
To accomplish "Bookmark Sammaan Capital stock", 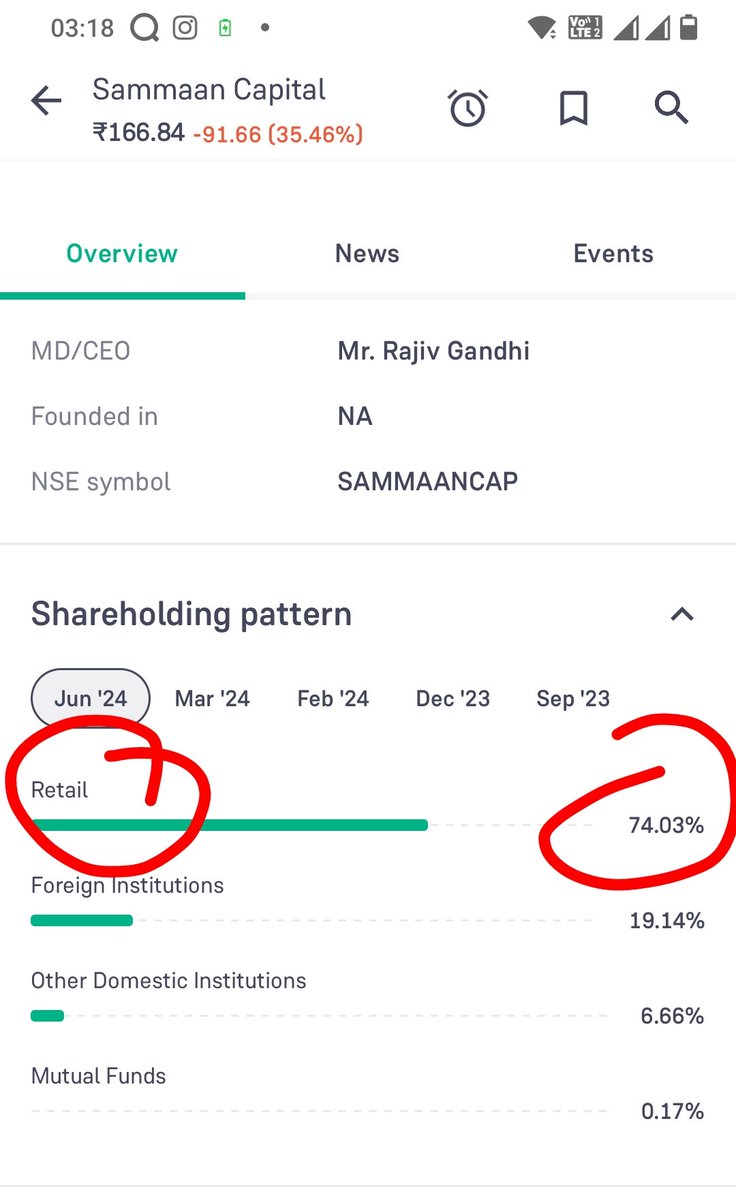I will click(x=573, y=107).
